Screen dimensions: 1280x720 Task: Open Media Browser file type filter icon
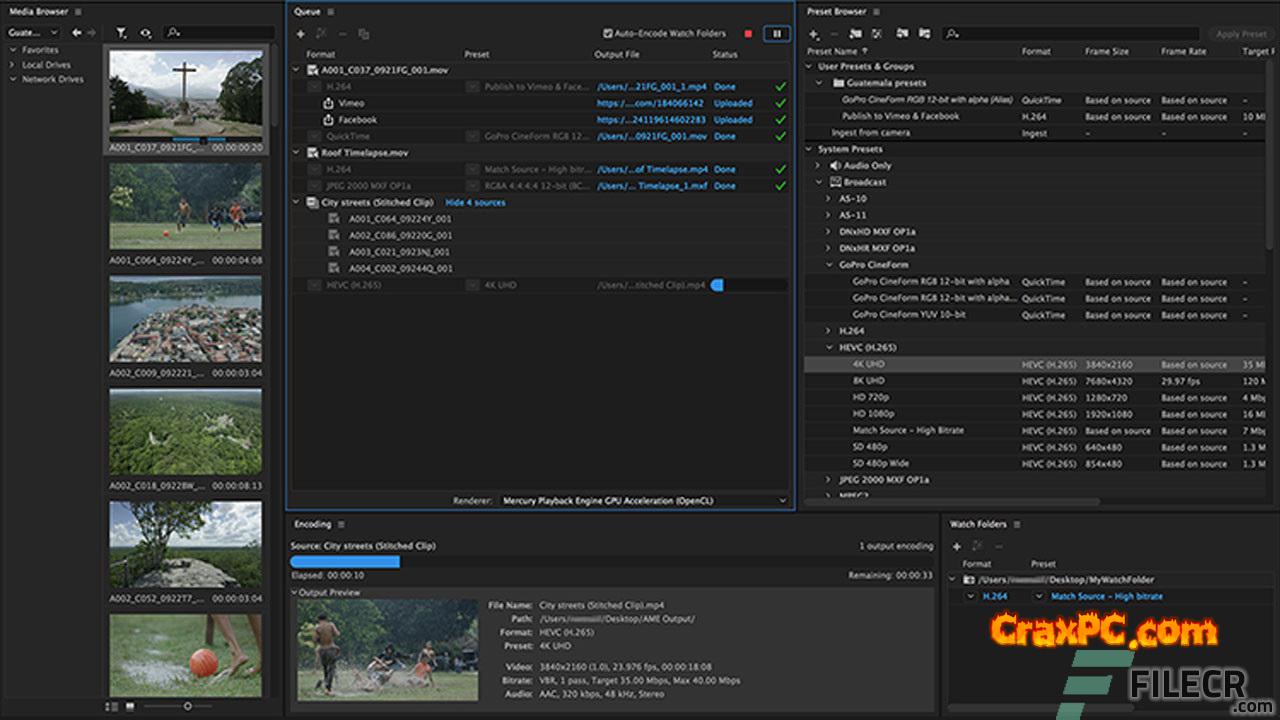tap(121, 33)
